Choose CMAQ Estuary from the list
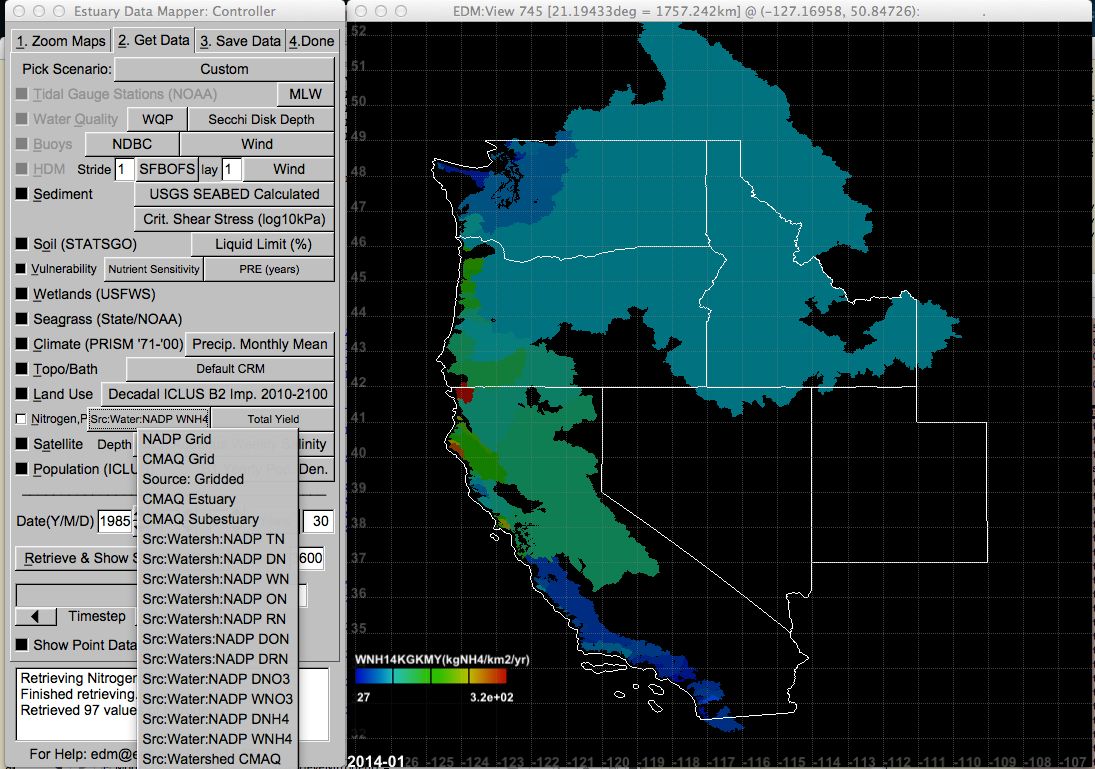Viewport: 1095px width, 769px height. click(x=189, y=499)
